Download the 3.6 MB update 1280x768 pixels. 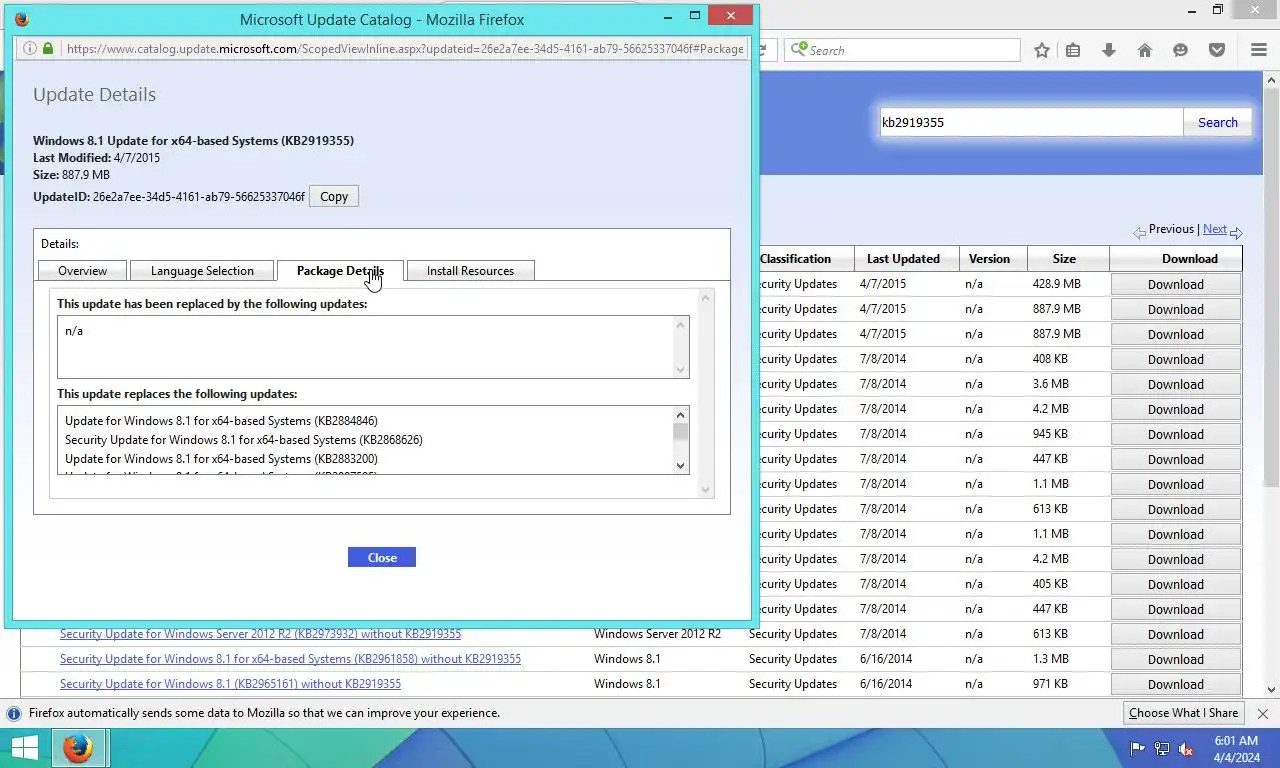click(1176, 384)
